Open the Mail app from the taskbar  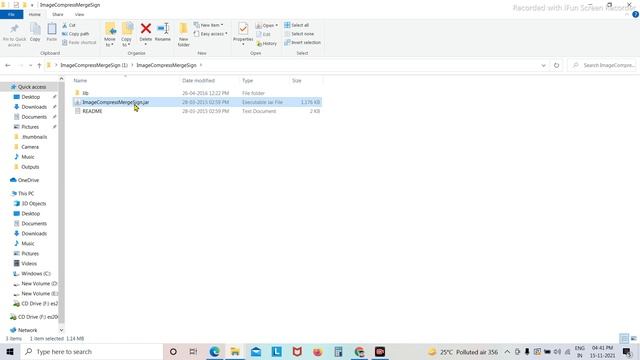tap(256, 352)
